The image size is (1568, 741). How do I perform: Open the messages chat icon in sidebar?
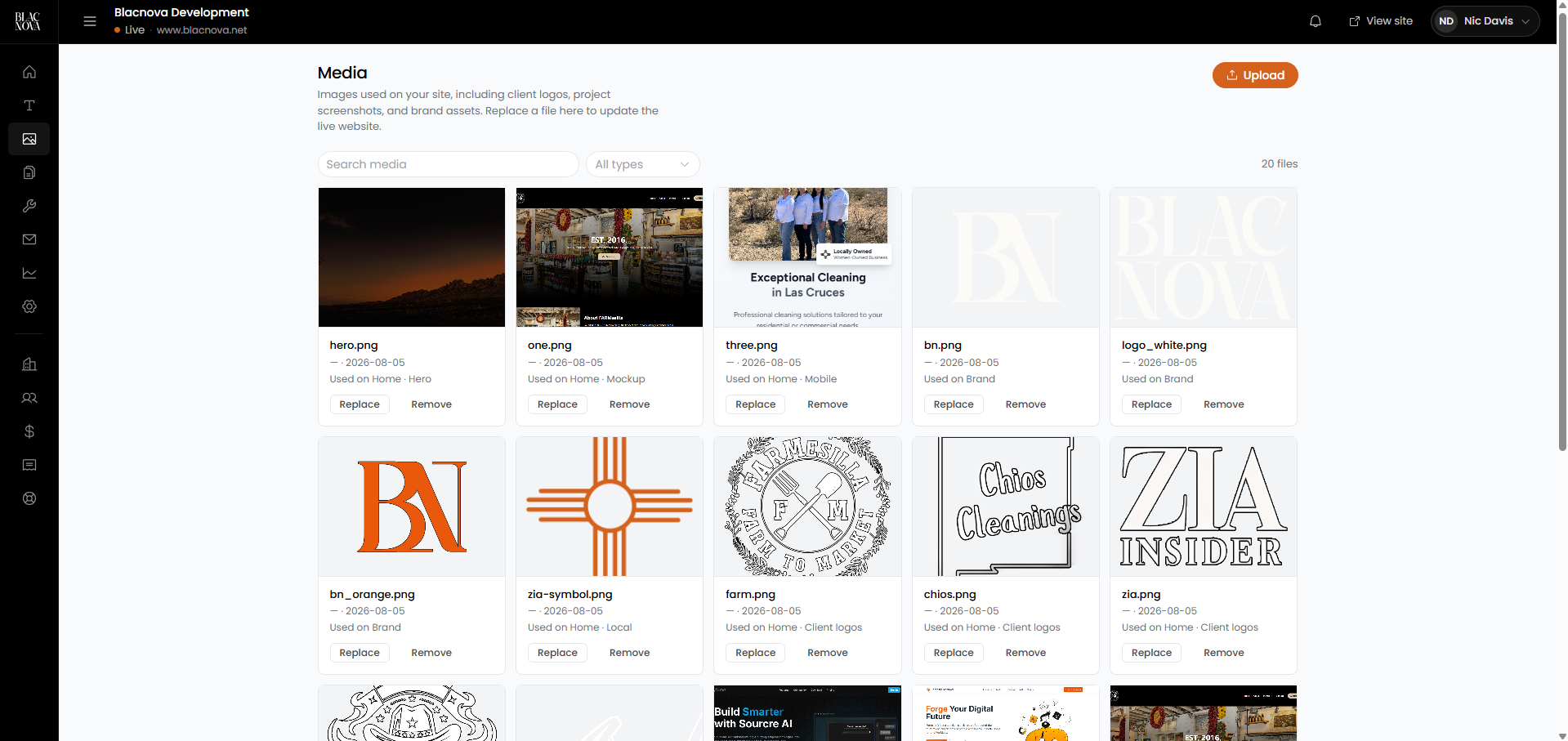pyautogui.click(x=29, y=465)
